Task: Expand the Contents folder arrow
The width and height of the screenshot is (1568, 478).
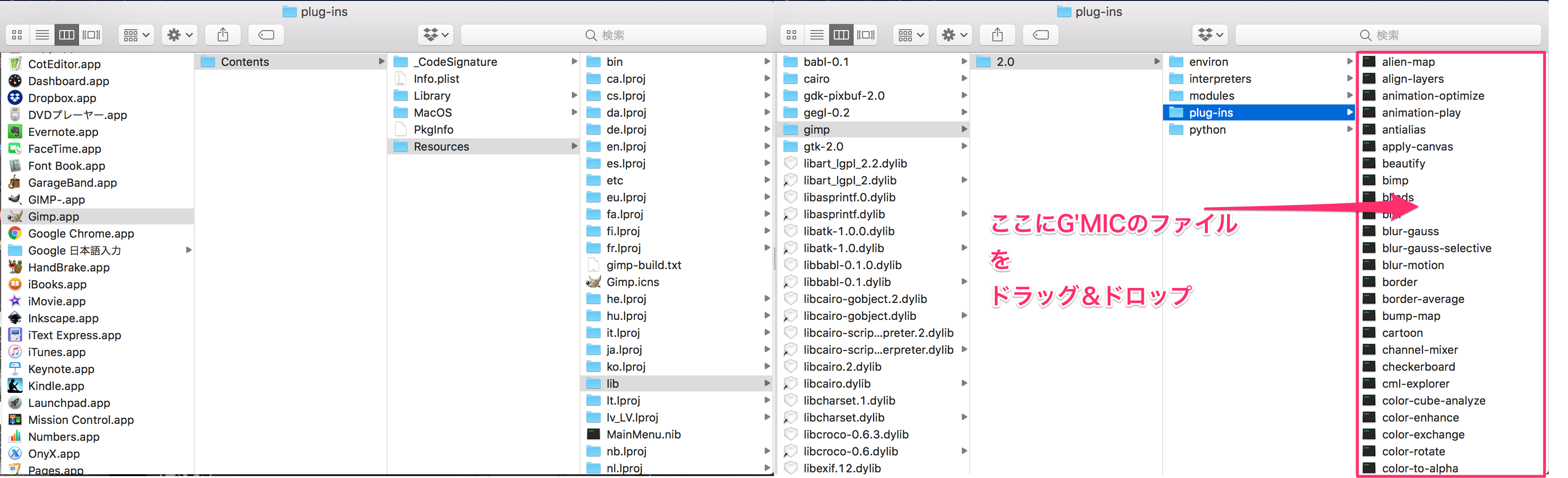Action: [381, 62]
